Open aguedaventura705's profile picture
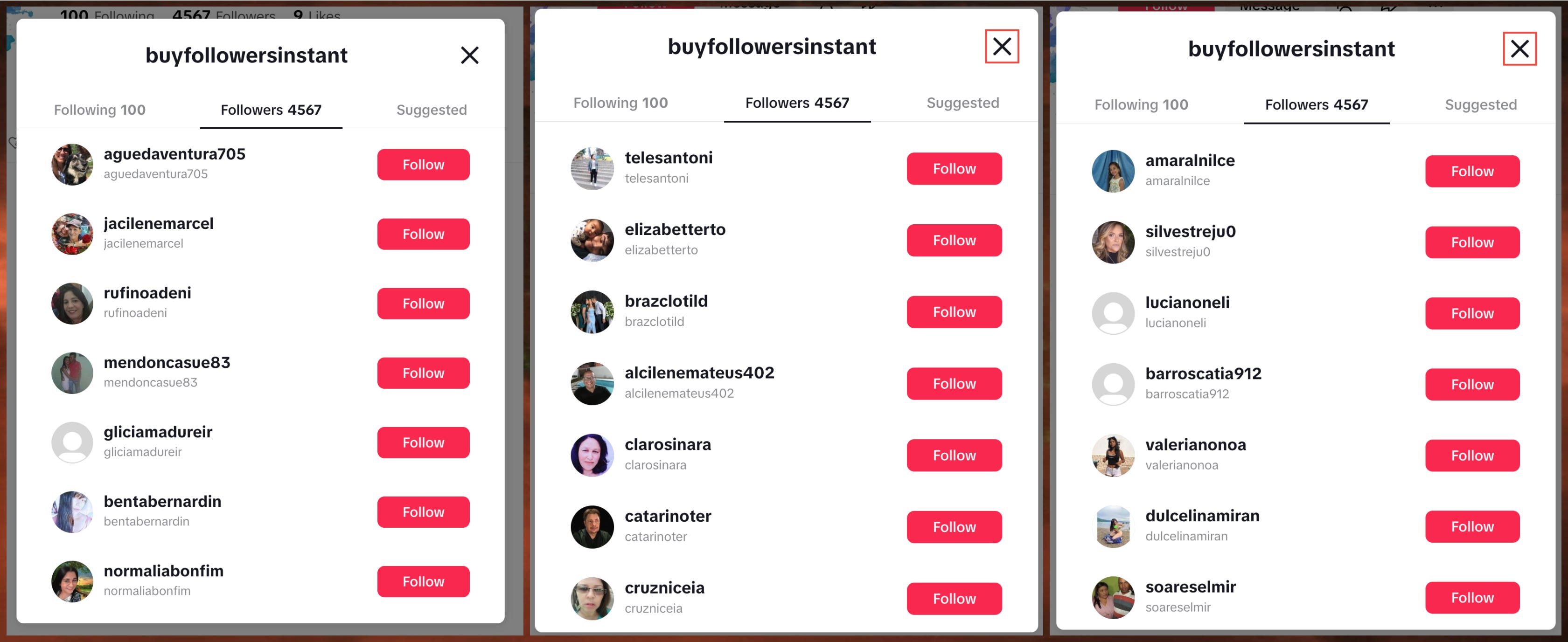Image resolution: width=1568 pixels, height=642 pixels. click(72, 165)
